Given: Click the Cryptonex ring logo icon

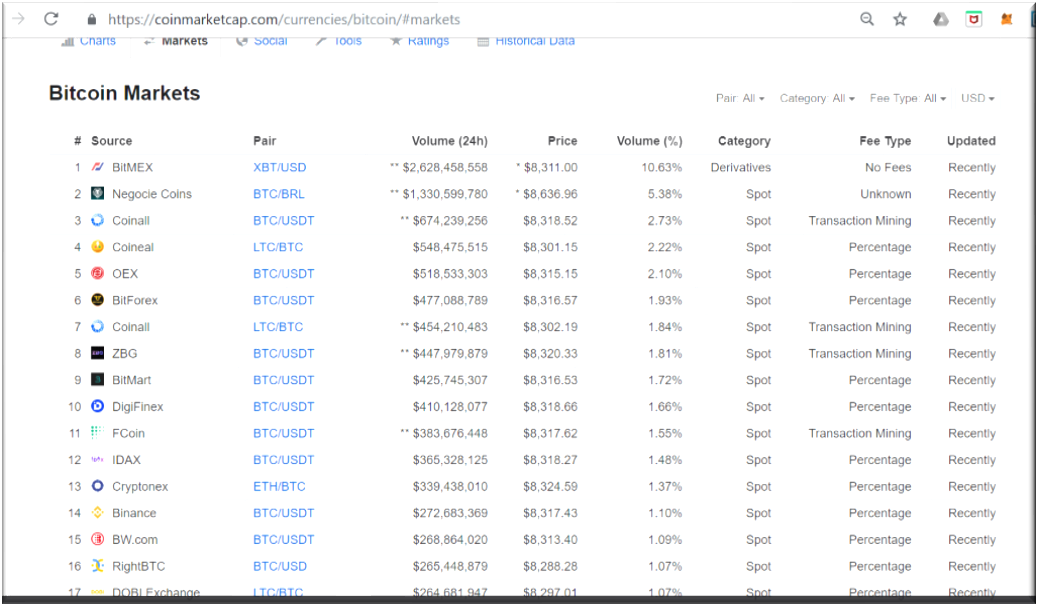Looking at the screenshot, I should click(97, 485).
